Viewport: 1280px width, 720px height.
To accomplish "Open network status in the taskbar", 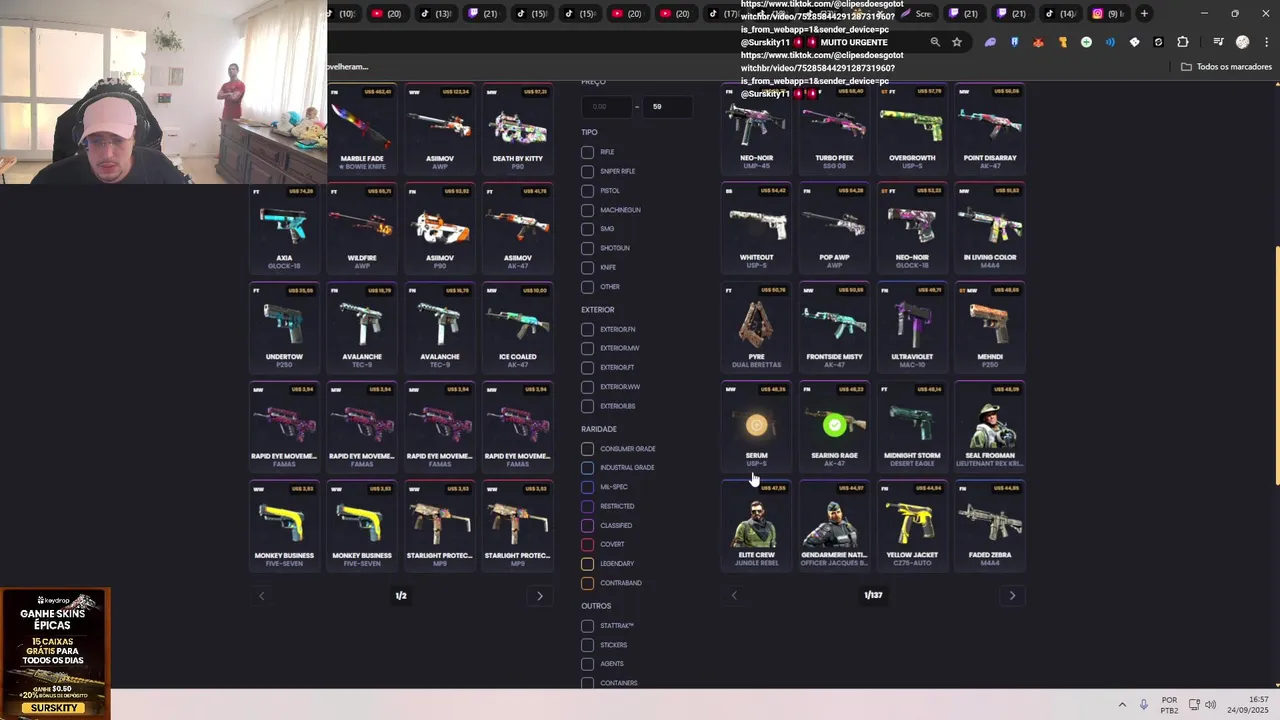I will click(1194, 705).
